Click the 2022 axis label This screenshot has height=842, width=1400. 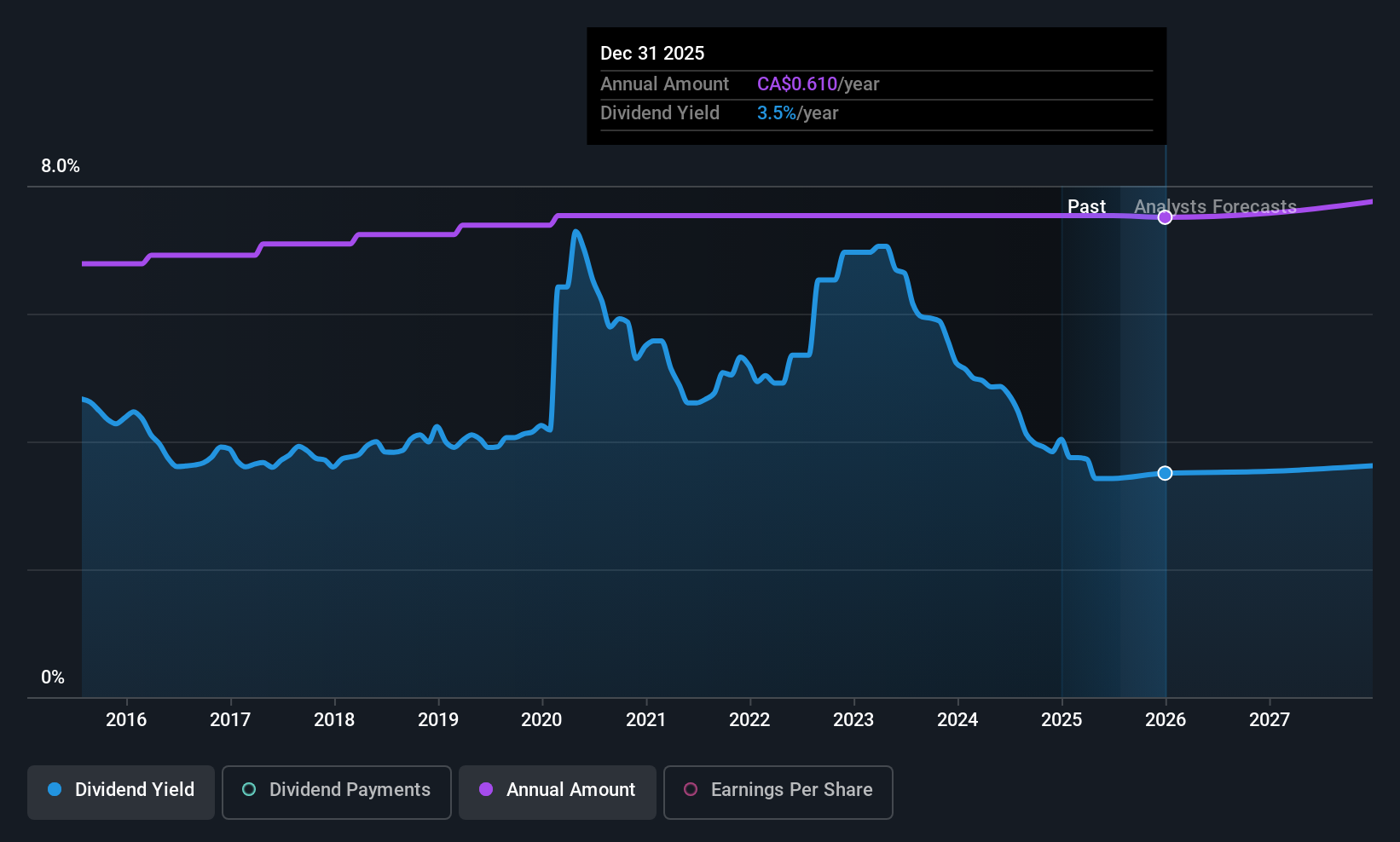click(x=749, y=719)
